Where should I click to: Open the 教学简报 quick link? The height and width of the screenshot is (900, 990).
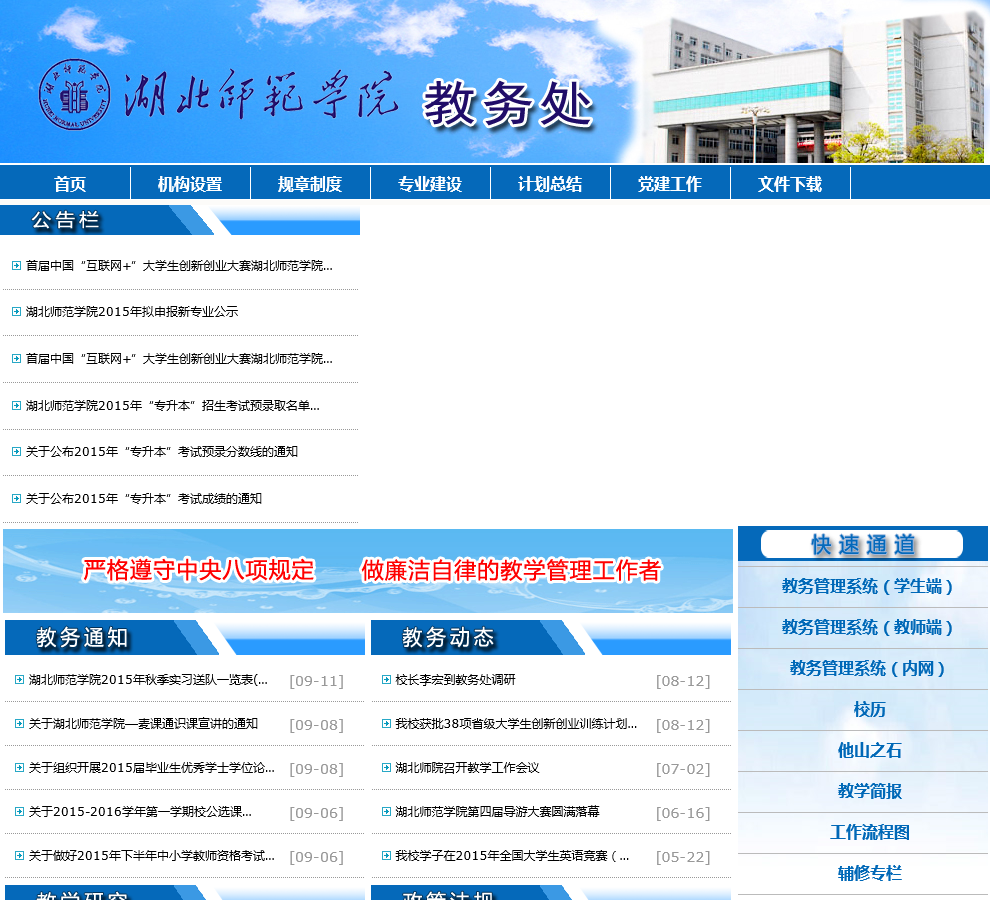869,791
